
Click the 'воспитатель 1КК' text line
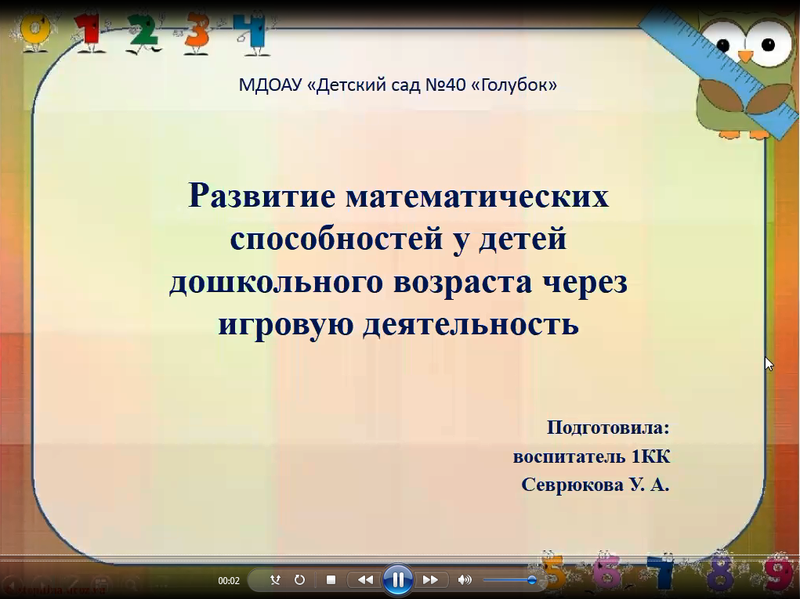click(590, 457)
